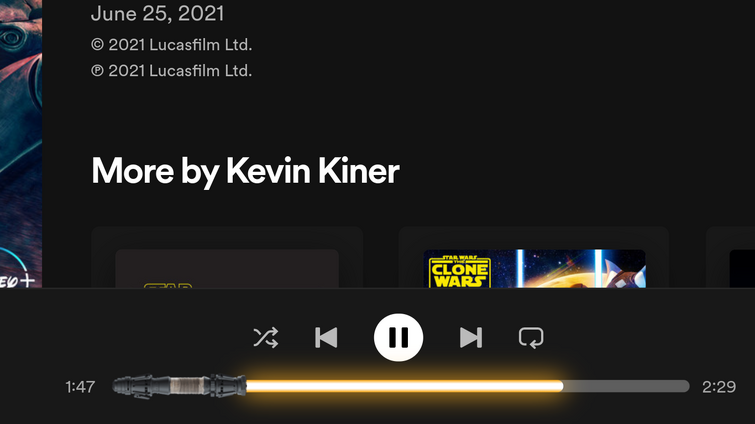The image size is (755, 424).
Task: Click the ℗ 2021 Lucasfilm Ltd. line
Action: click(171, 71)
